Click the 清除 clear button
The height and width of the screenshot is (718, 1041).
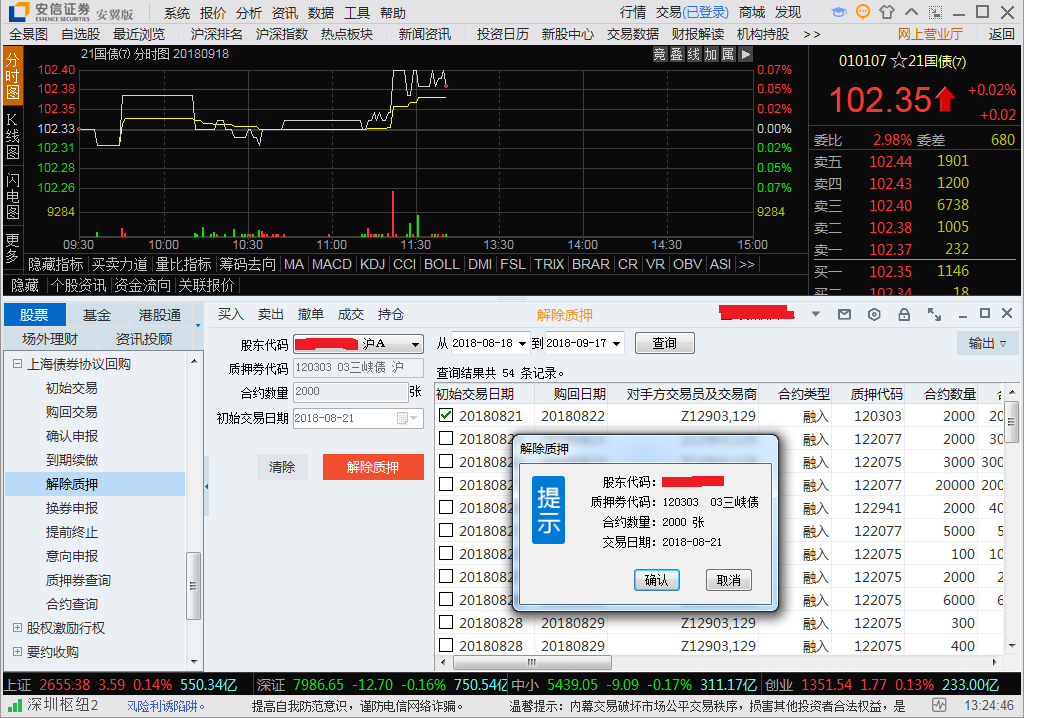[x=282, y=467]
